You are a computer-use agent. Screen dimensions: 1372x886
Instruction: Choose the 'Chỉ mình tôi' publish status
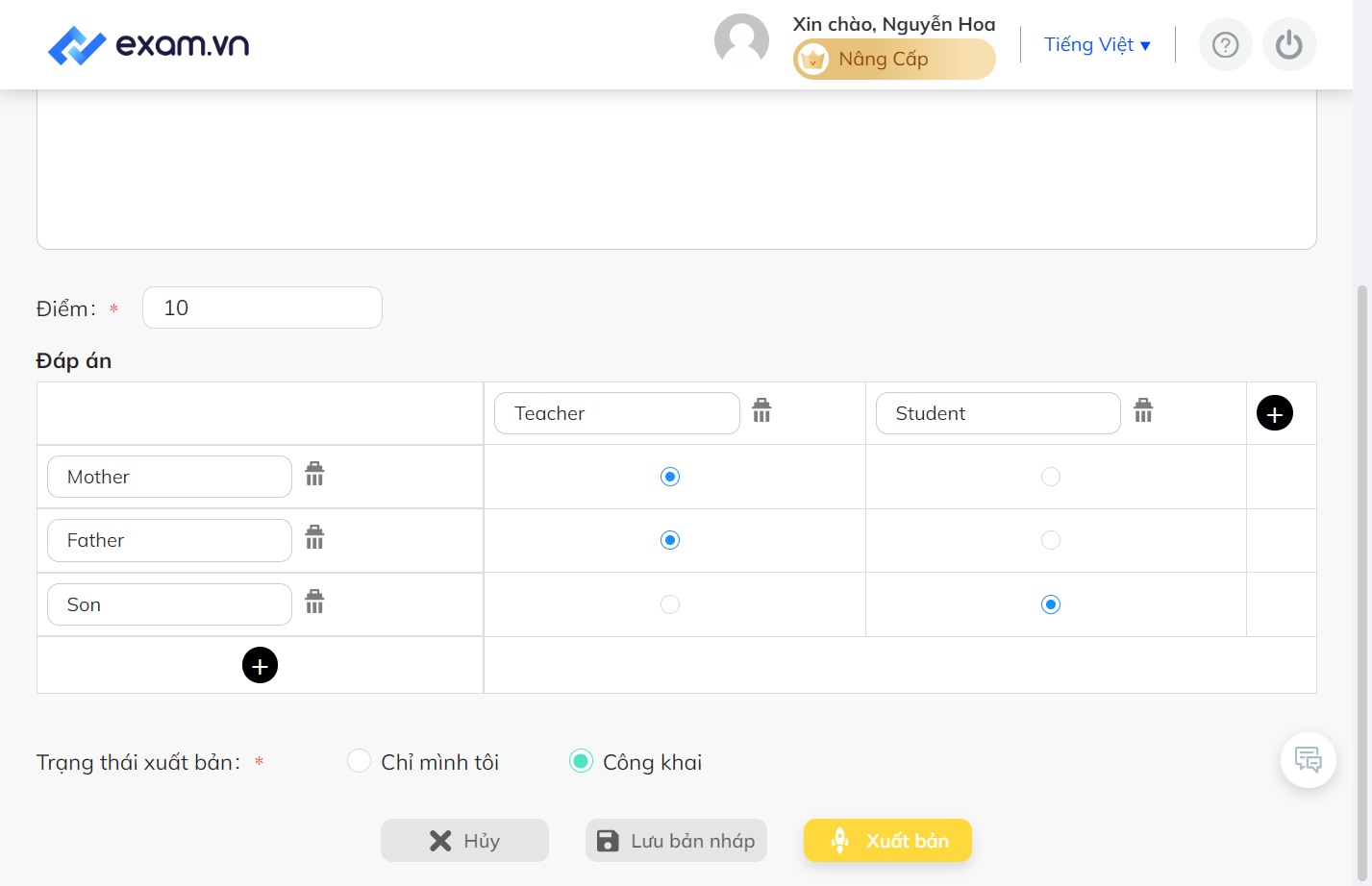359,761
